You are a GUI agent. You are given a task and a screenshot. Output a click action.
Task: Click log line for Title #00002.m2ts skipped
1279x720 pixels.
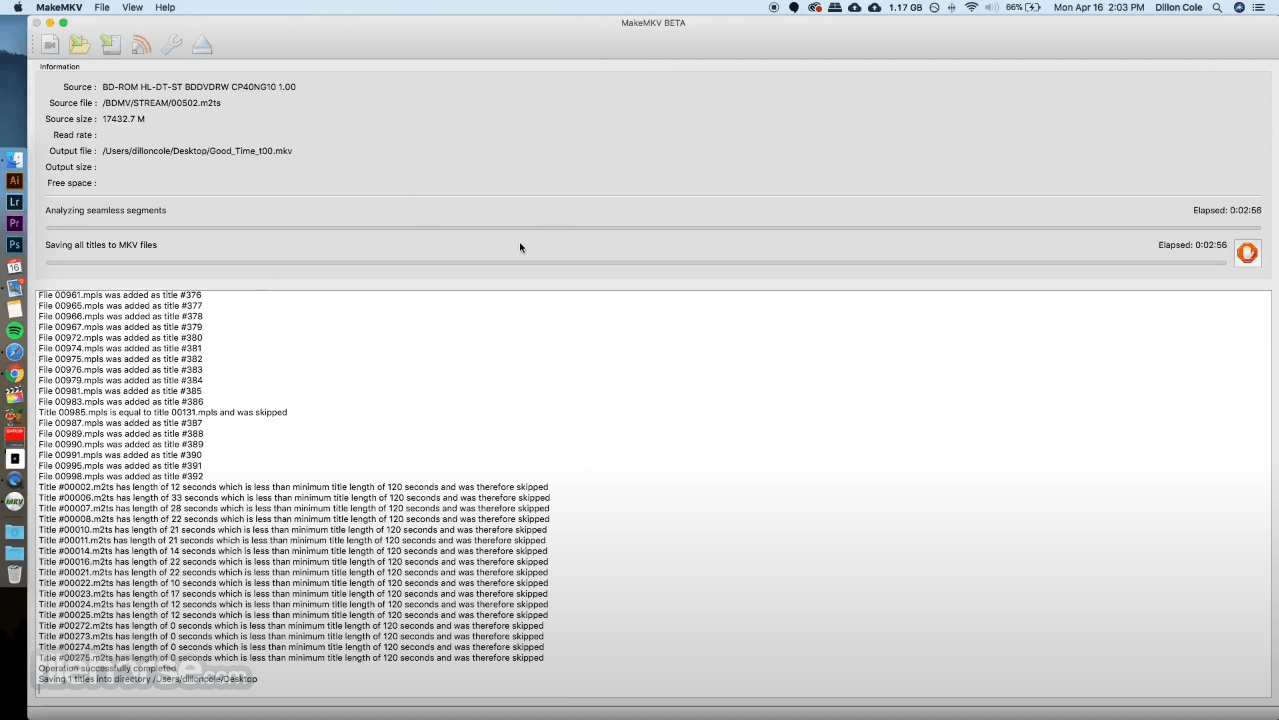point(294,487)
